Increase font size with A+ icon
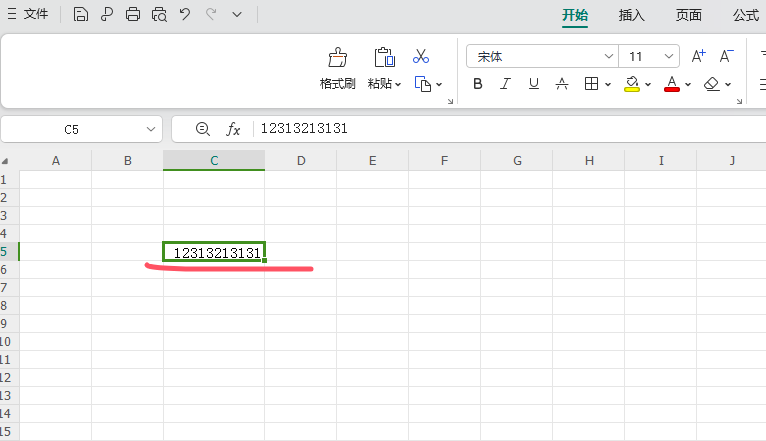Screen dimensions: 766x441 coord(699,56)
